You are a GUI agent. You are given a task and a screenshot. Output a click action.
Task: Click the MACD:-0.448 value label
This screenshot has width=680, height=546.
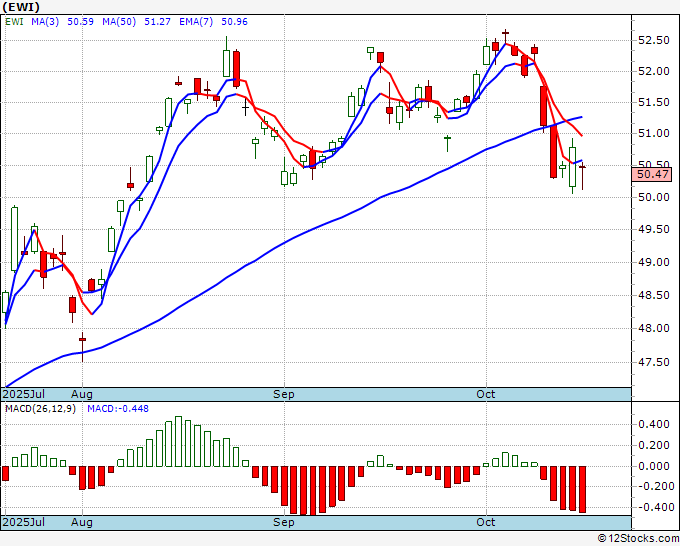point(118,409)
